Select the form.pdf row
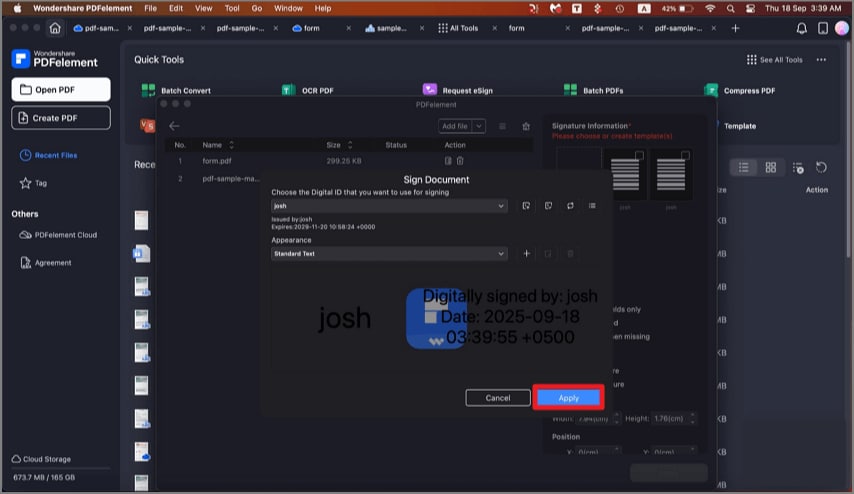Image resolution: width=854 pixels, height=494 pixels. 349,161
